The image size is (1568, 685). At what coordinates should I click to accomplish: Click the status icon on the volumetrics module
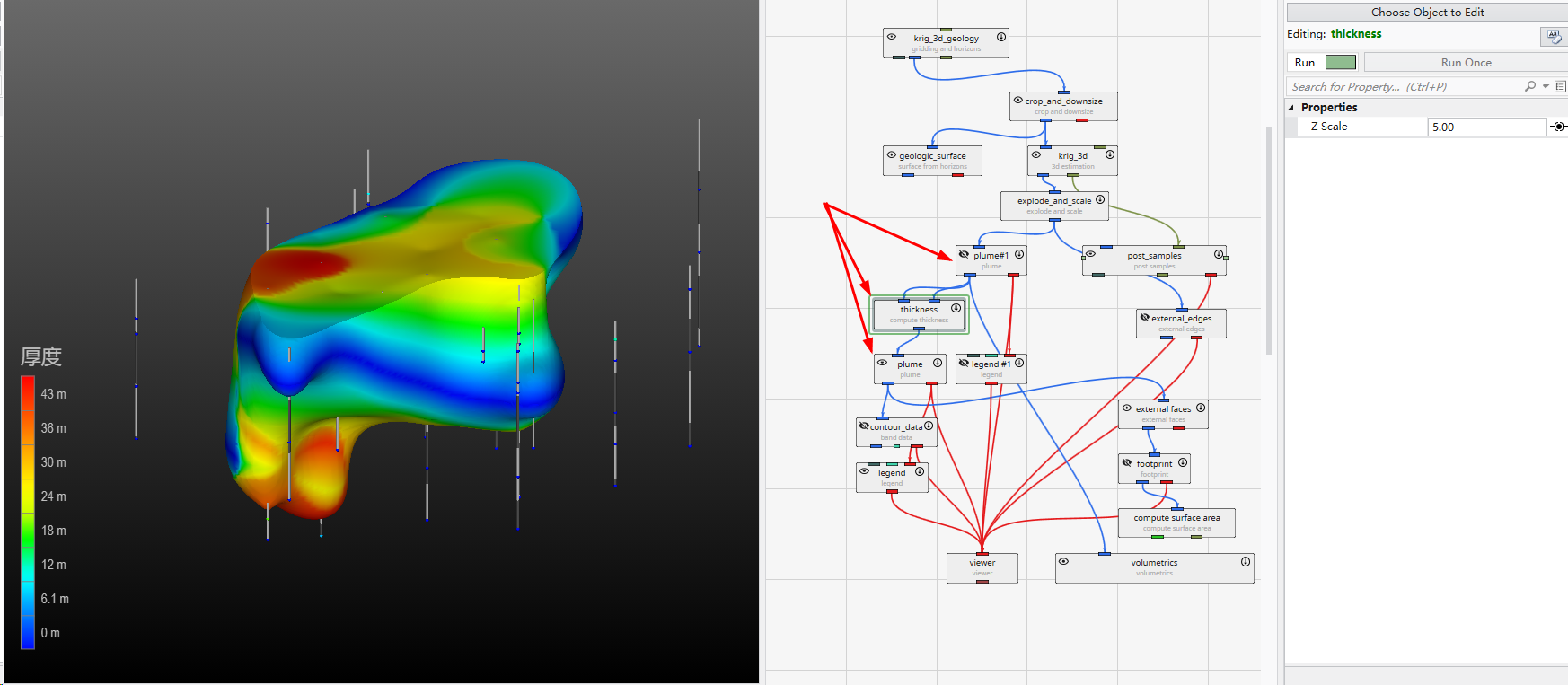click(1245, 562)
